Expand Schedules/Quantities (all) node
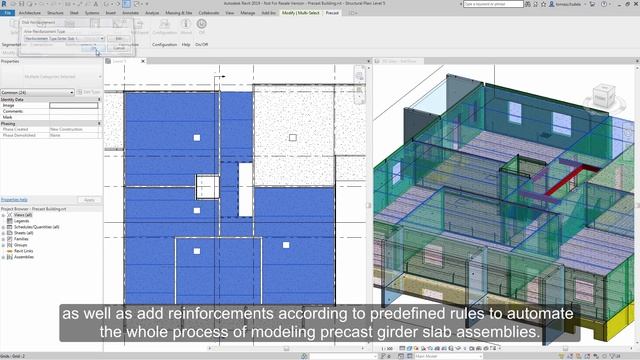640x360 pixels. point(3,227)
